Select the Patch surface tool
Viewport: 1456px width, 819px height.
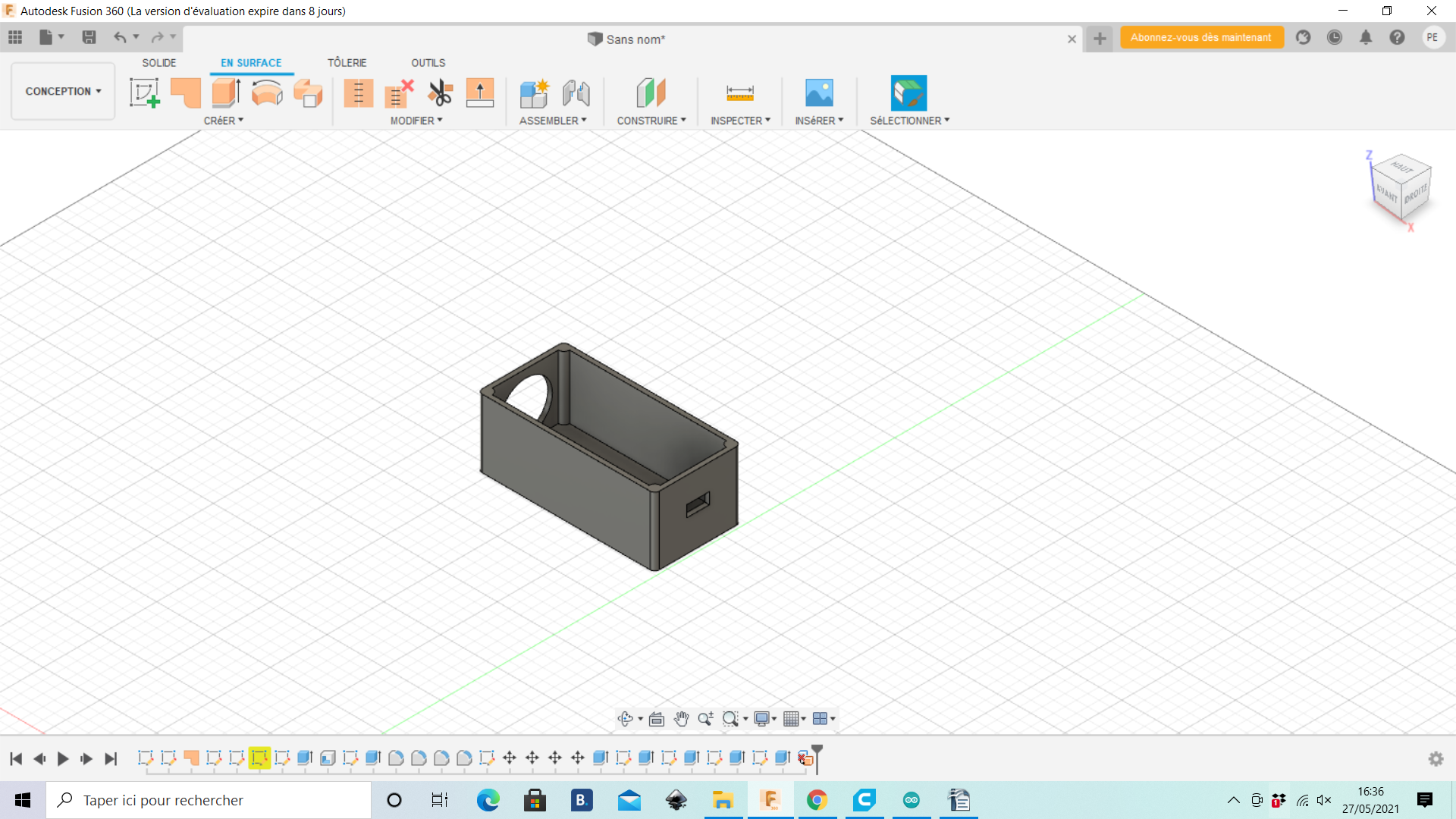[x=186, y=93]
